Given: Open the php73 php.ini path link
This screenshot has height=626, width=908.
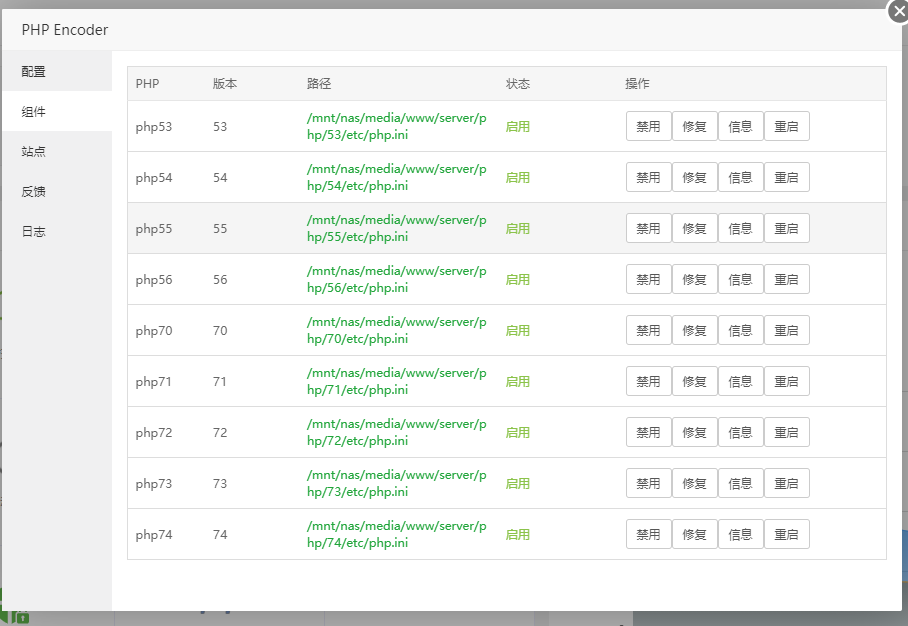Looking at the screenshot, I should (397, 483).
